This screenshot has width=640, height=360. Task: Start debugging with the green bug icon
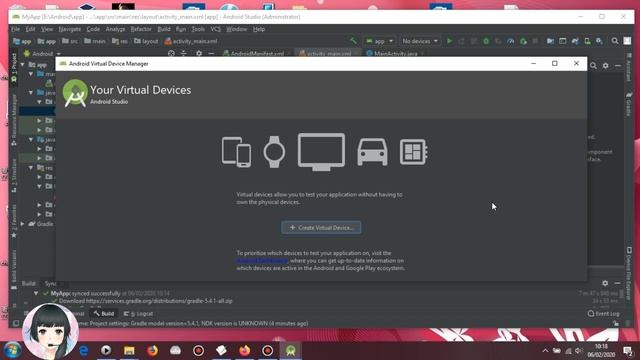coord(486,41)
